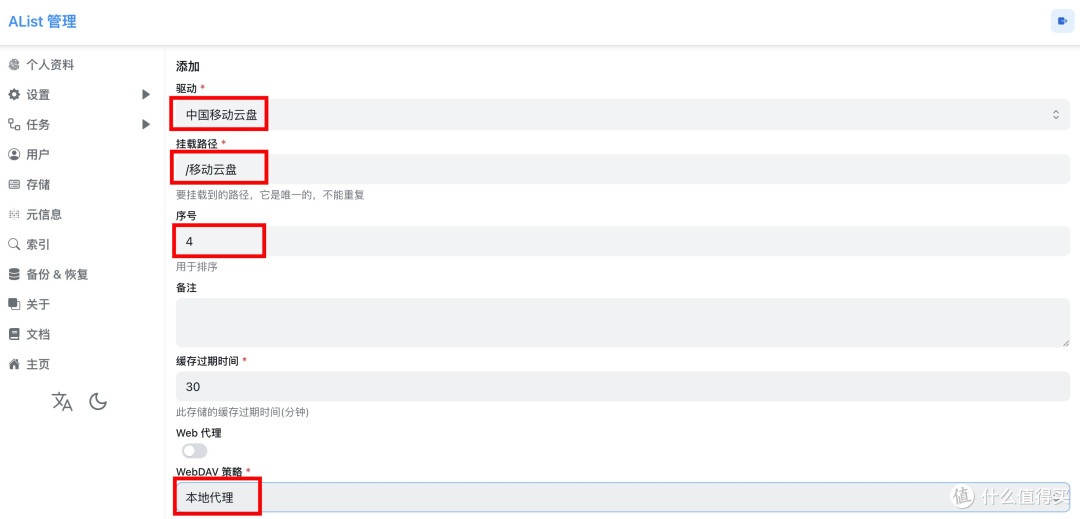Click the 索引 search icon
1080x519 pixels.
[x=14, y=244]
